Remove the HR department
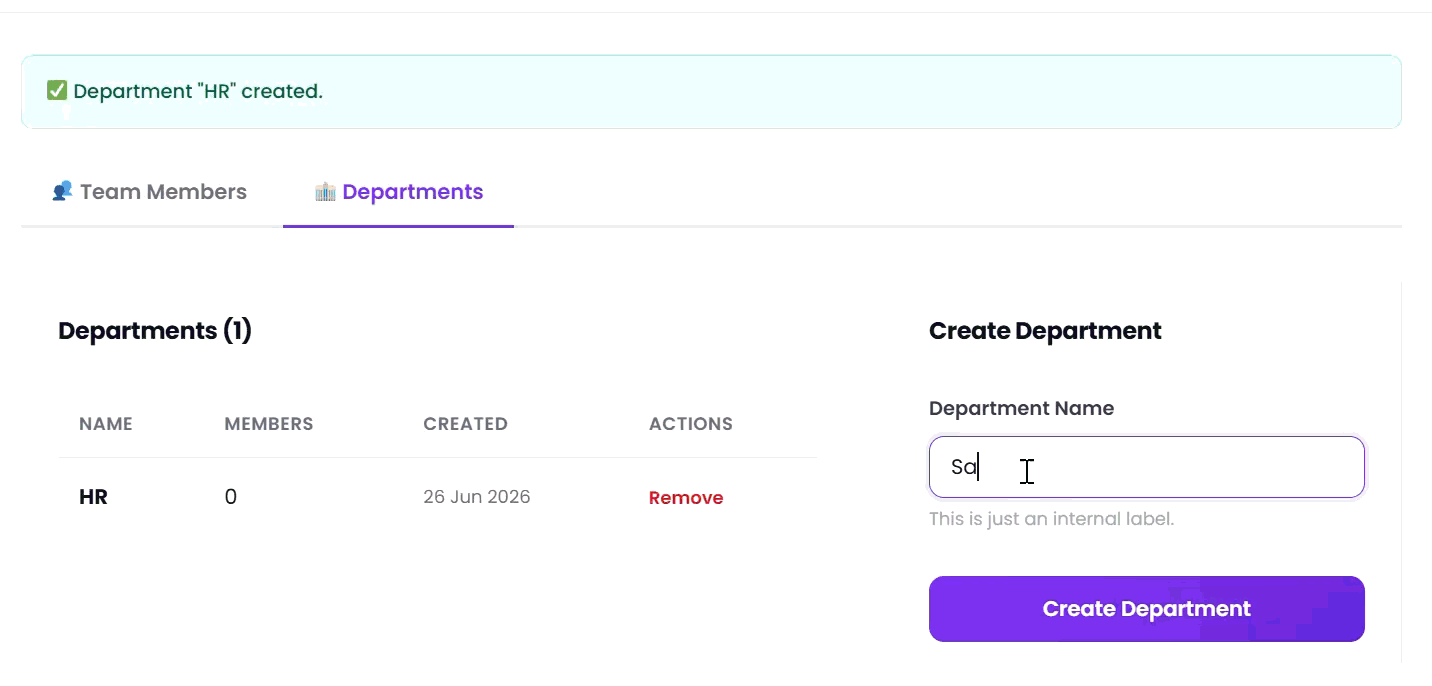This screenshot has width=1432, height=686. [686, 498]
